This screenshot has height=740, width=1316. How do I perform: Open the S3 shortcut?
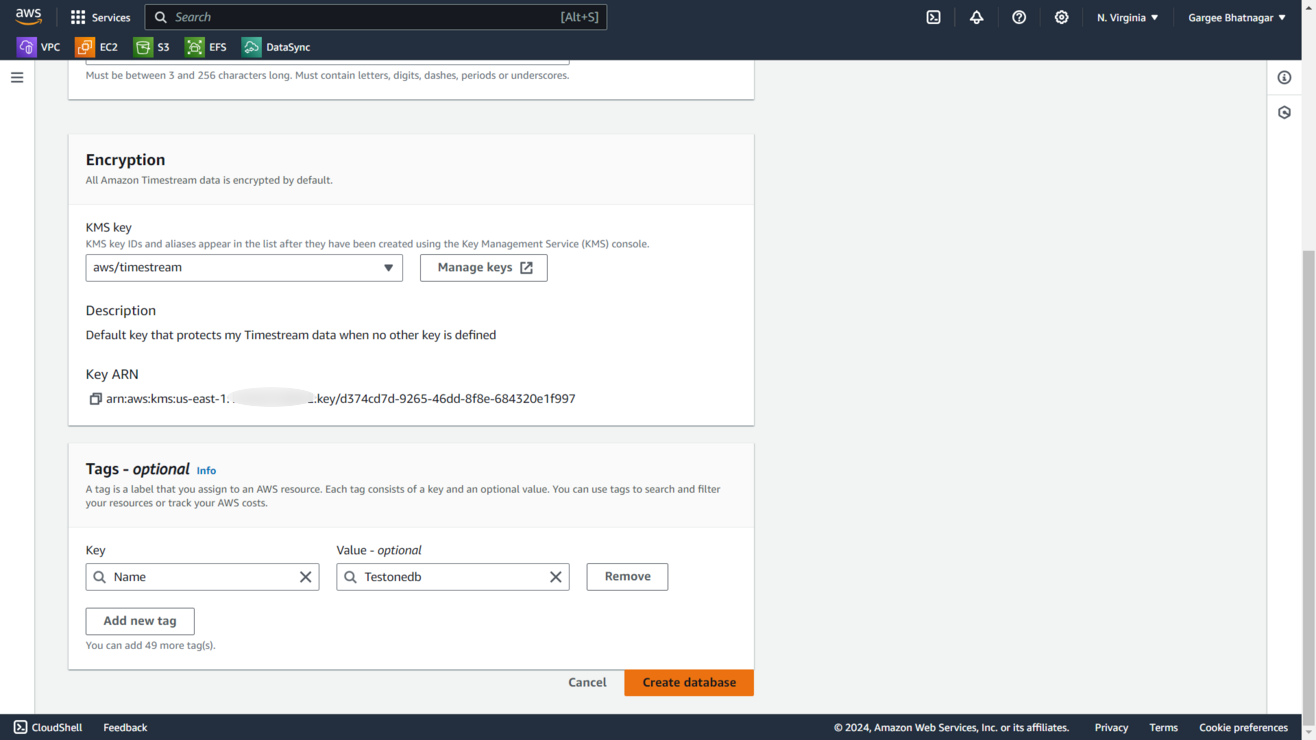tap(152, 47)
